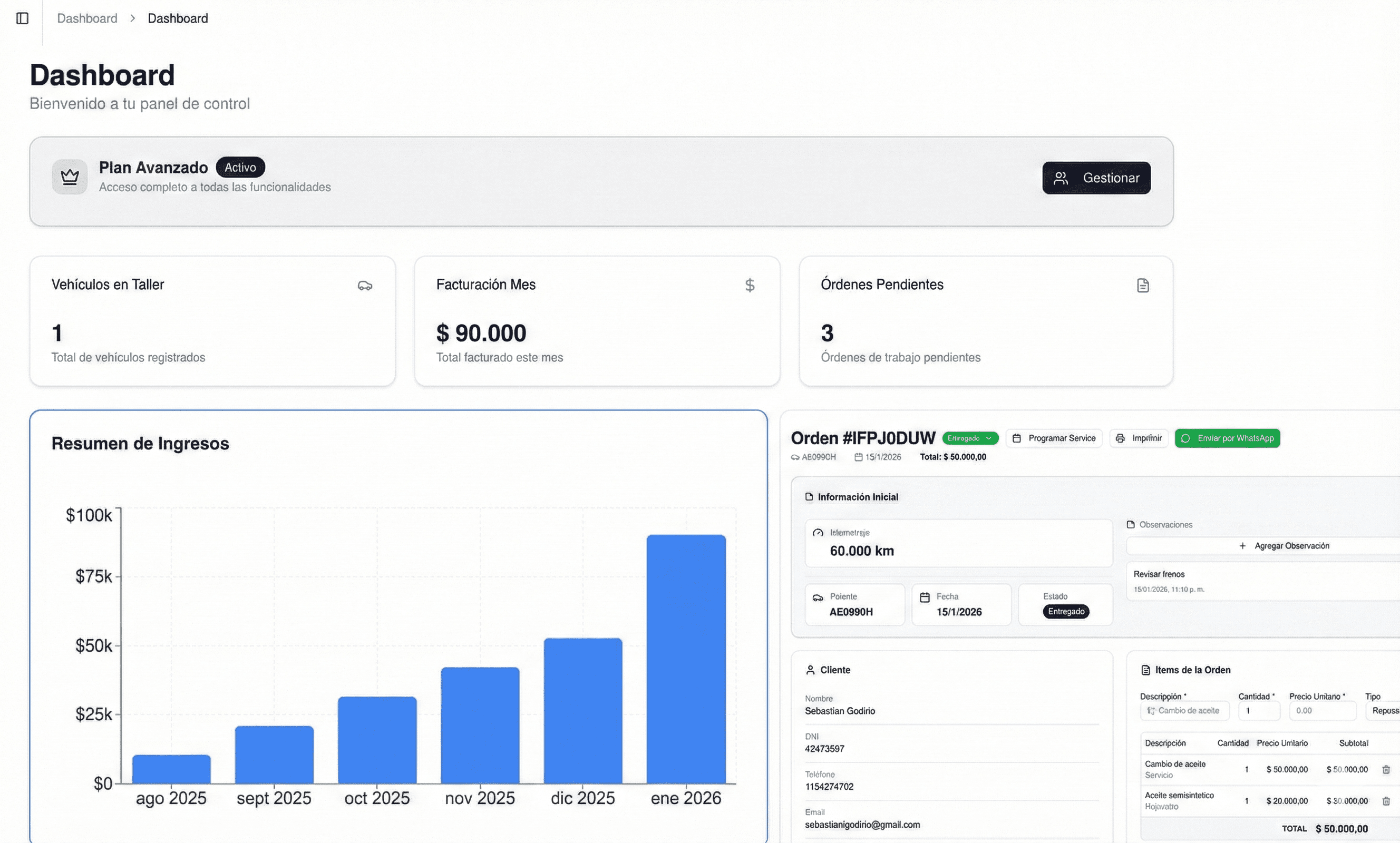Click the second Dashboard breadcrumb entry
This screenshot has height=843, width=1400.
coord(177,18)
